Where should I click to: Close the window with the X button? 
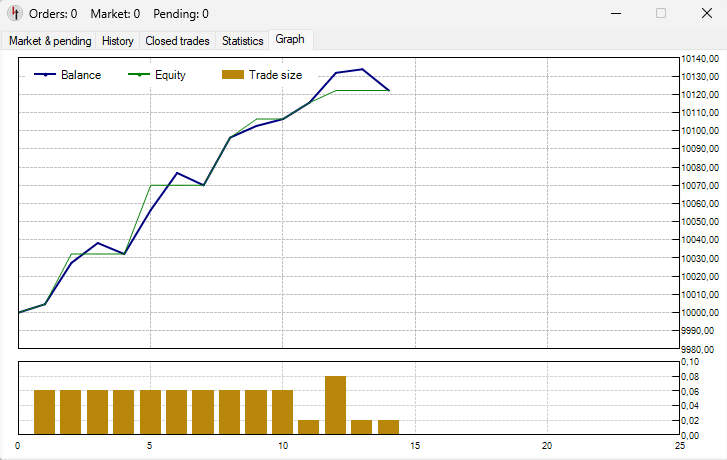704,14
